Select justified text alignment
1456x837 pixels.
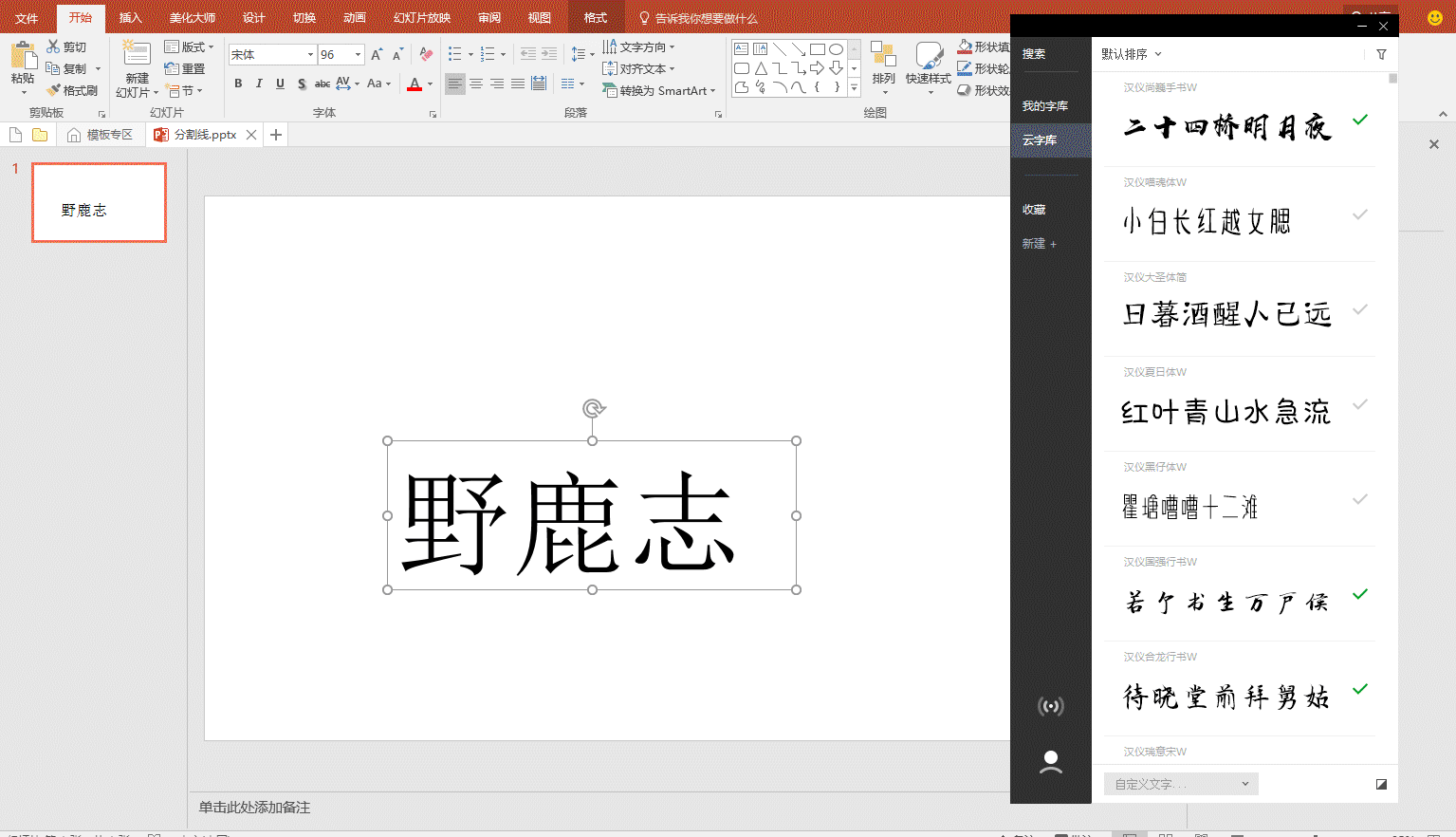[518, 84]
